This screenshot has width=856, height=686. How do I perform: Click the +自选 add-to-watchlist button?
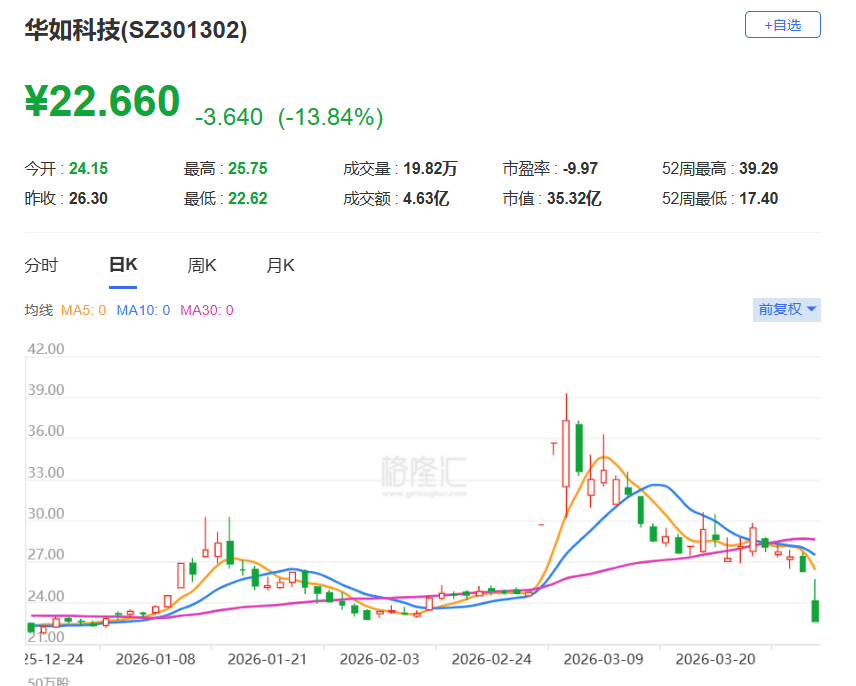783,24
